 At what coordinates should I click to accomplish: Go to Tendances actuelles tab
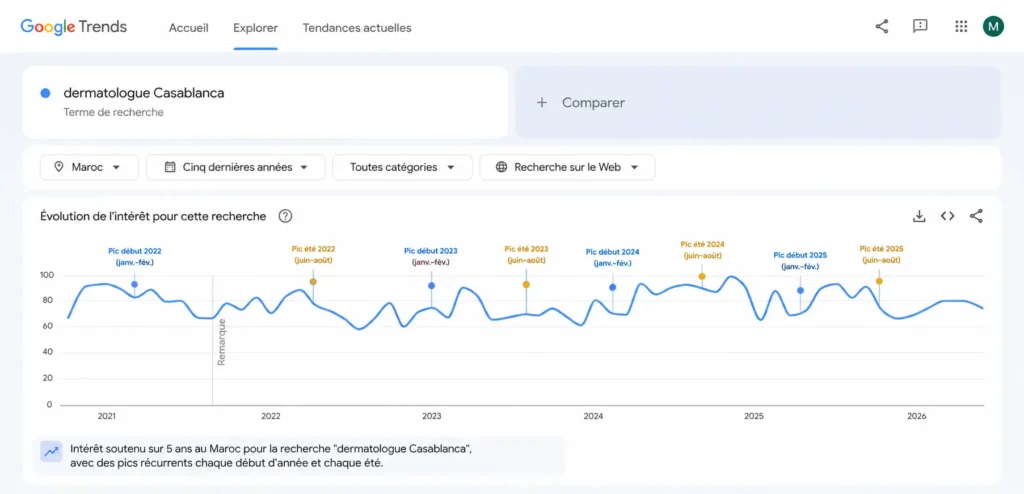coord(357,28)
